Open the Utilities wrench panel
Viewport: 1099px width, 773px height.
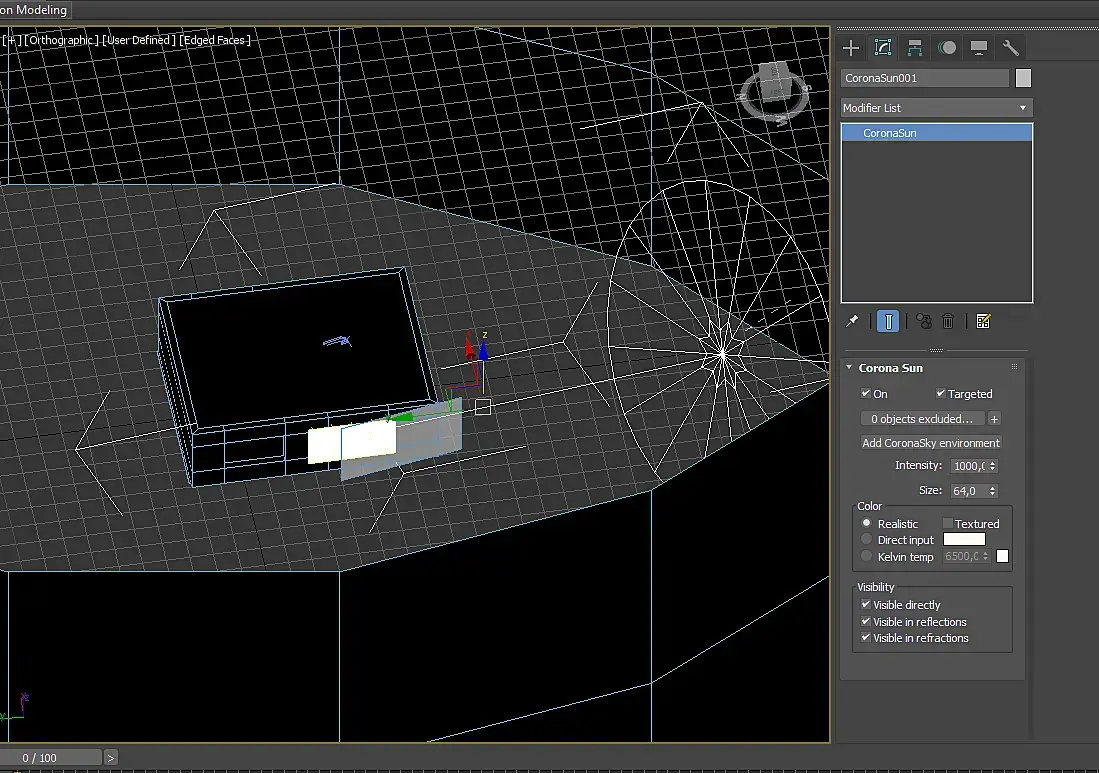coord(1010,48)
